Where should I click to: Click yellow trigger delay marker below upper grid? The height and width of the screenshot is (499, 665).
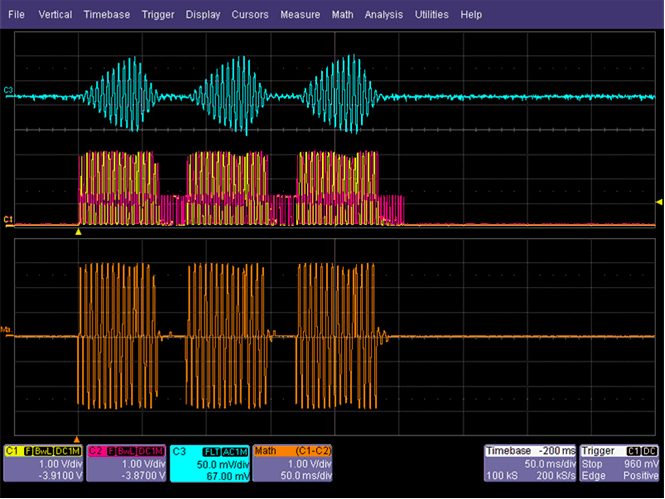point(79,232)
